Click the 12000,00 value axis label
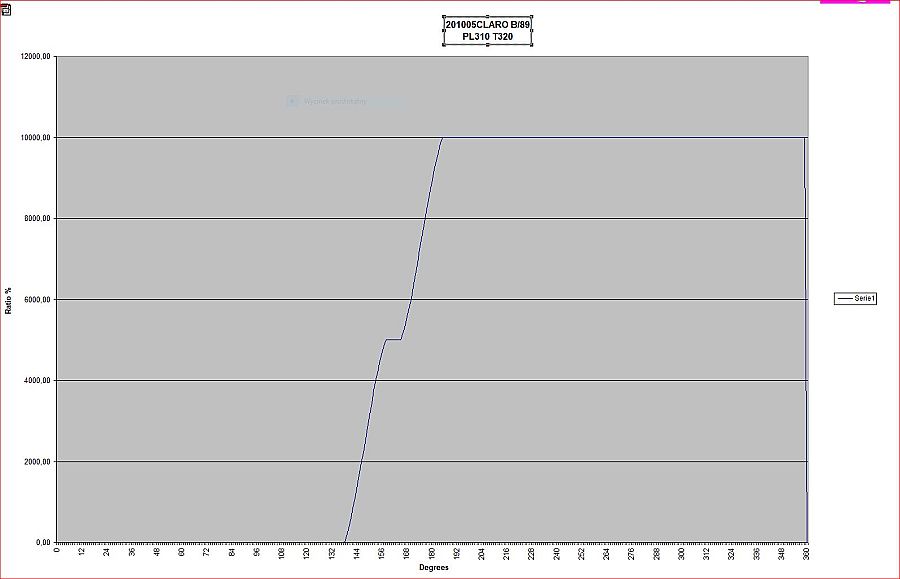 click(36, 56)
